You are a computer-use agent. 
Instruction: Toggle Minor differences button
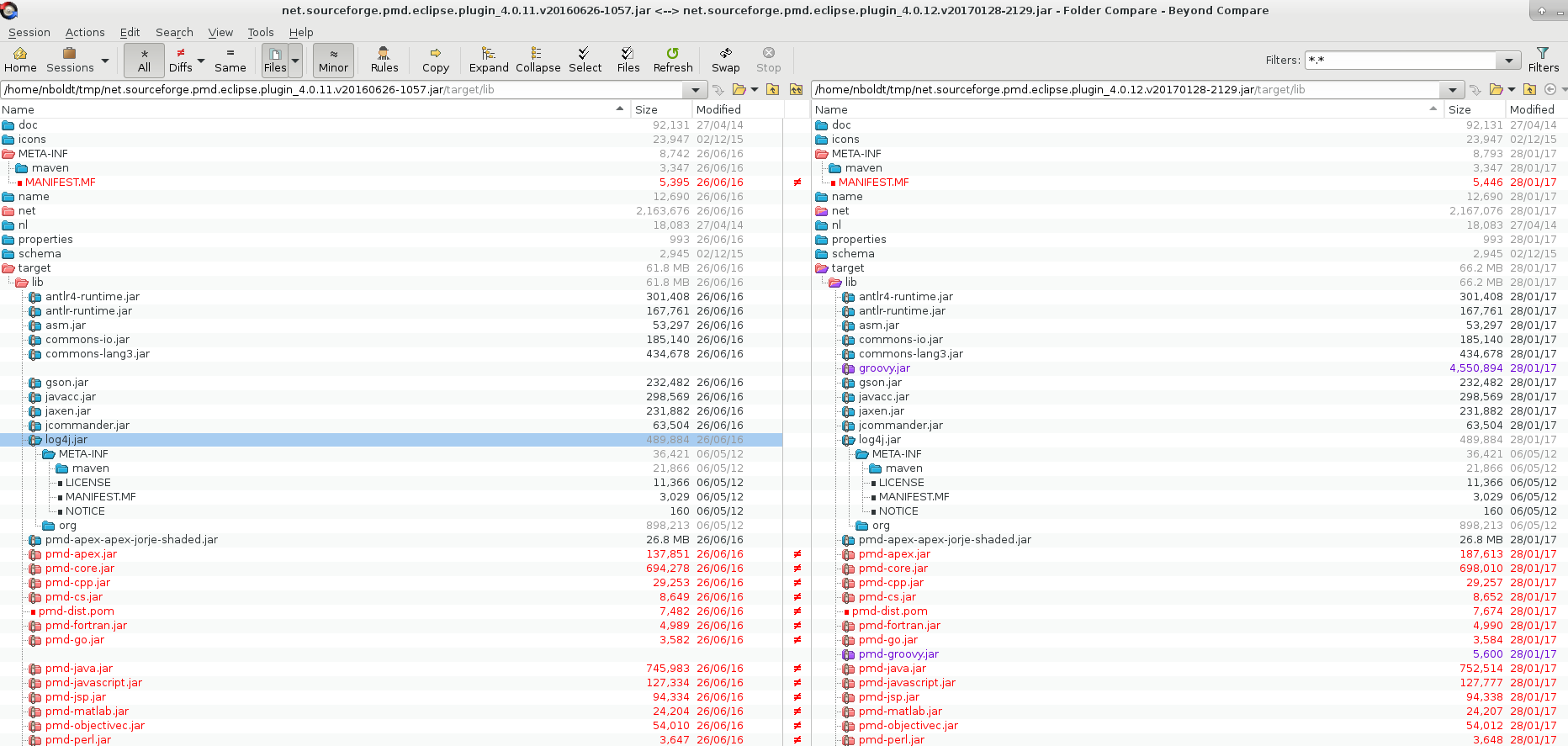coord(333,60)
